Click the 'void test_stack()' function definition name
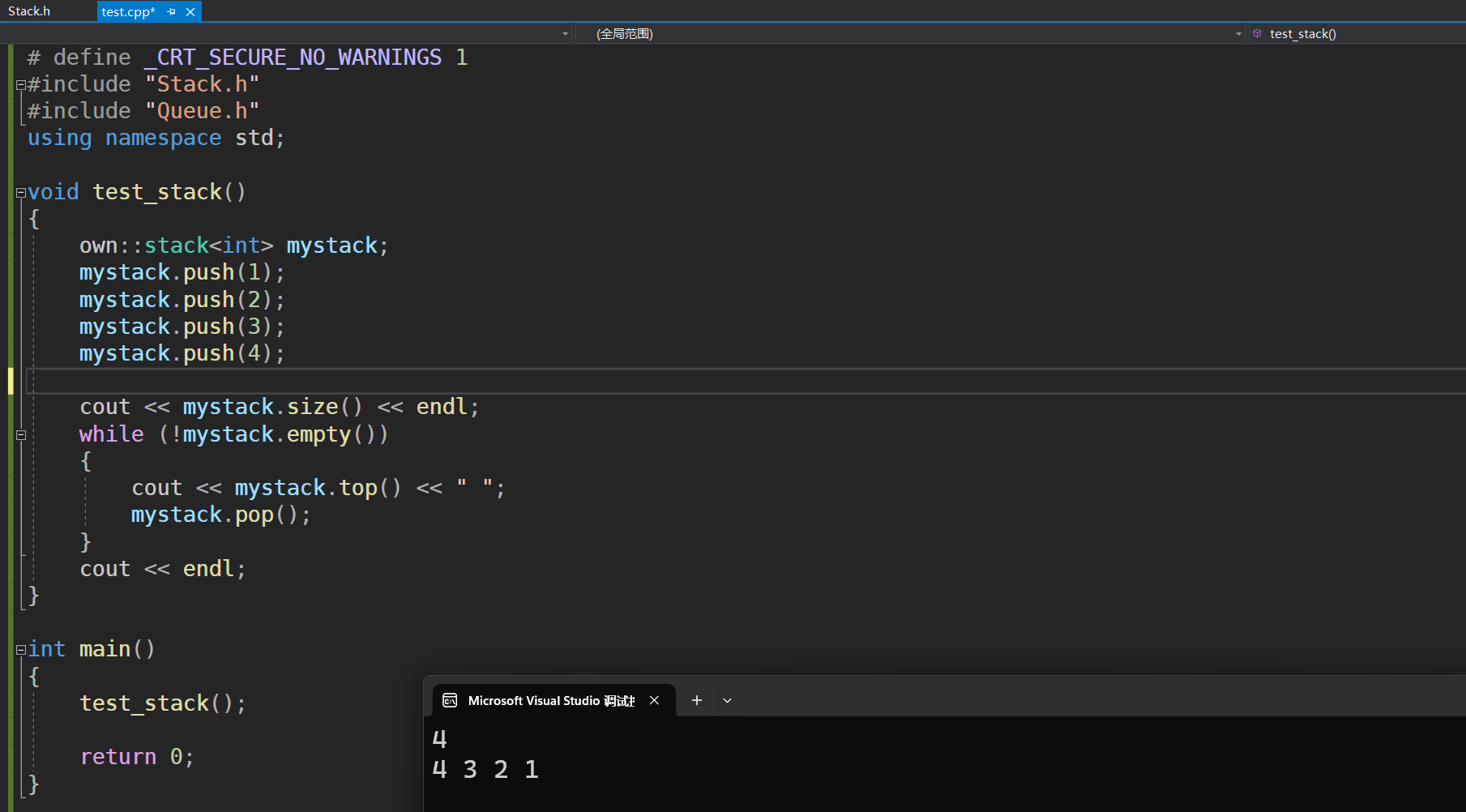Image resolution: width=1466 pixels, height=812 pixels. [156, 192]
